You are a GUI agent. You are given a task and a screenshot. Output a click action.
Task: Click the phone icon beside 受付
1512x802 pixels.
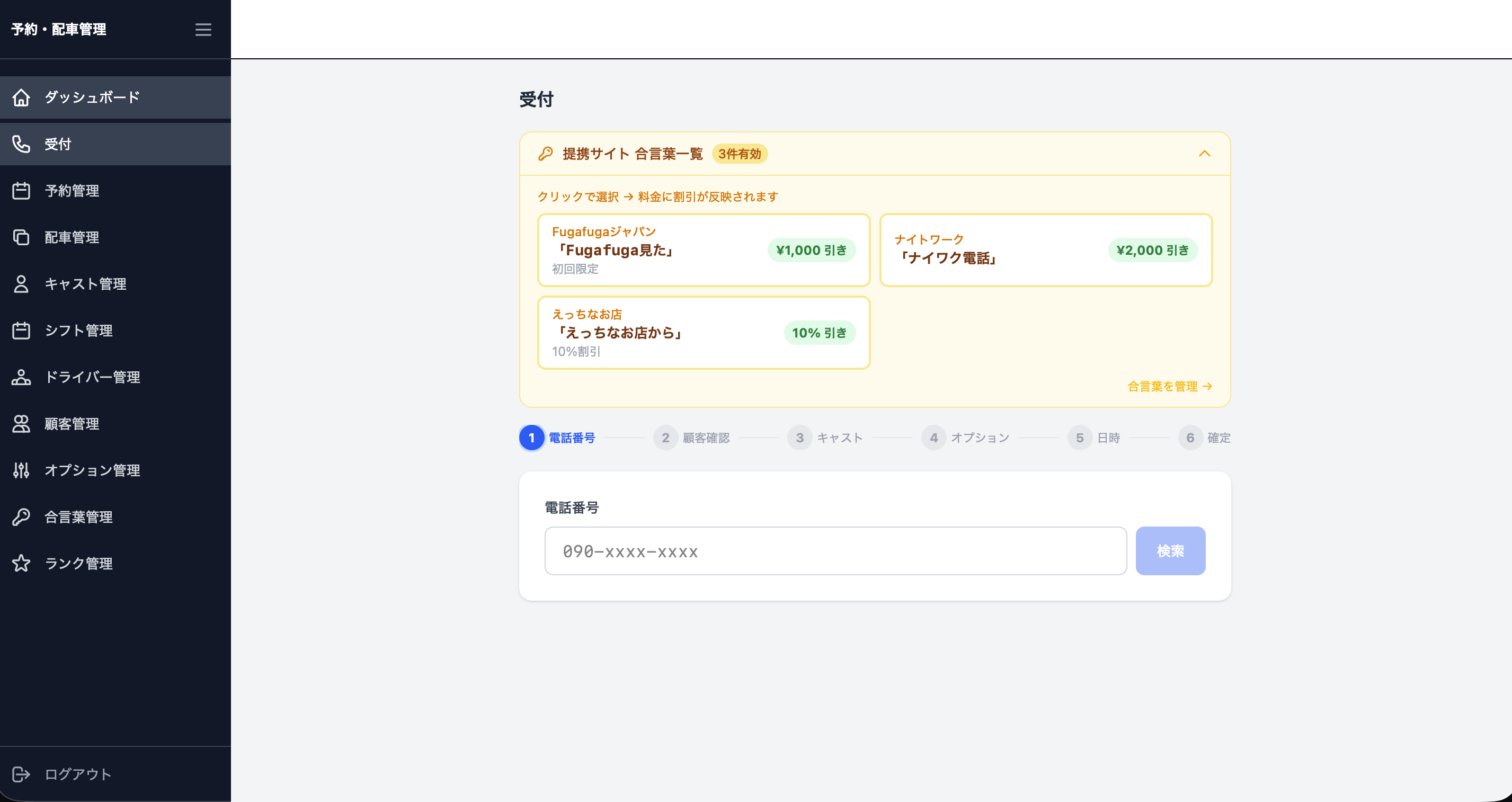click(21, 144)
